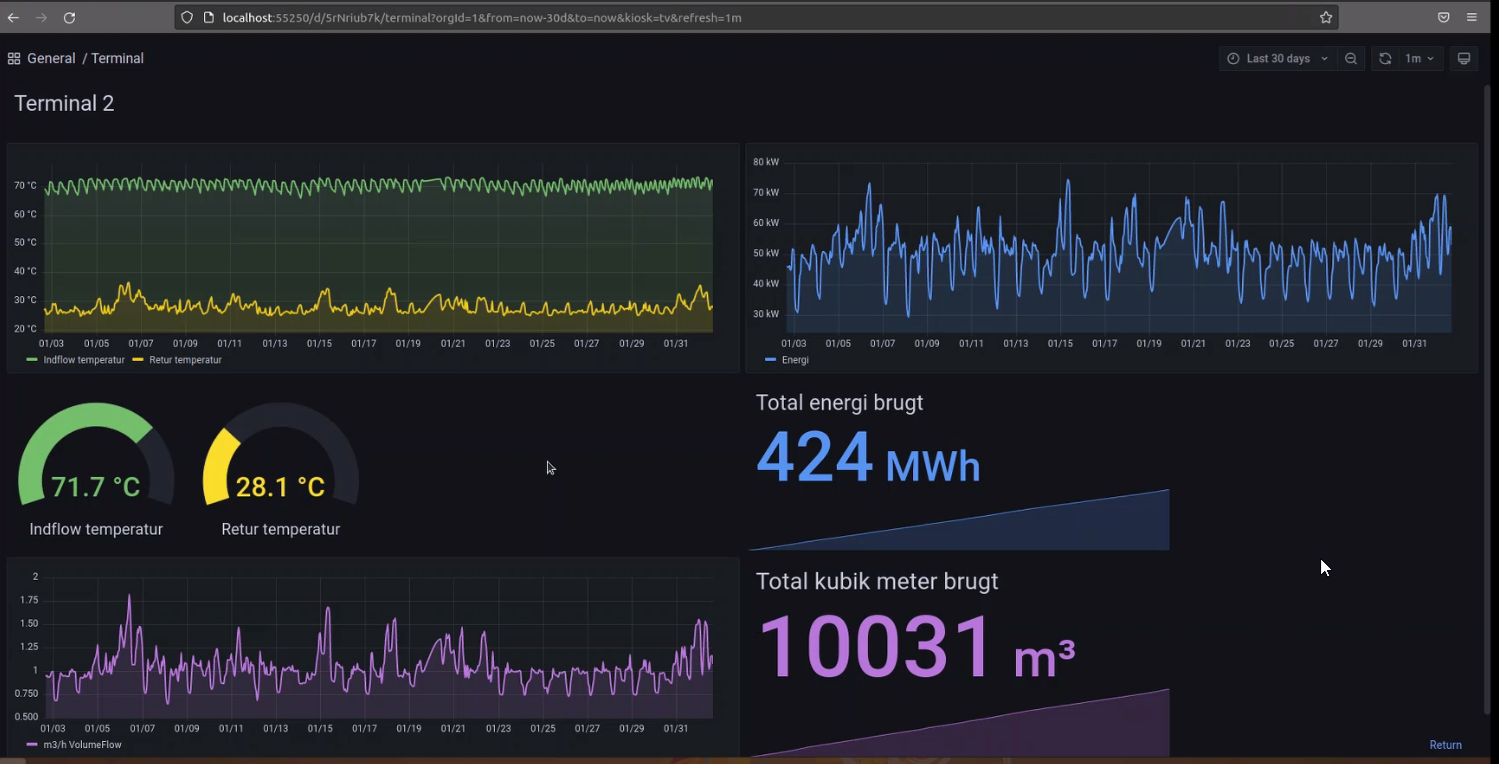Click the dashboards grid icon
Image resolution: width=1499 pixels, height=764 pixels.
tap(14, 58)
